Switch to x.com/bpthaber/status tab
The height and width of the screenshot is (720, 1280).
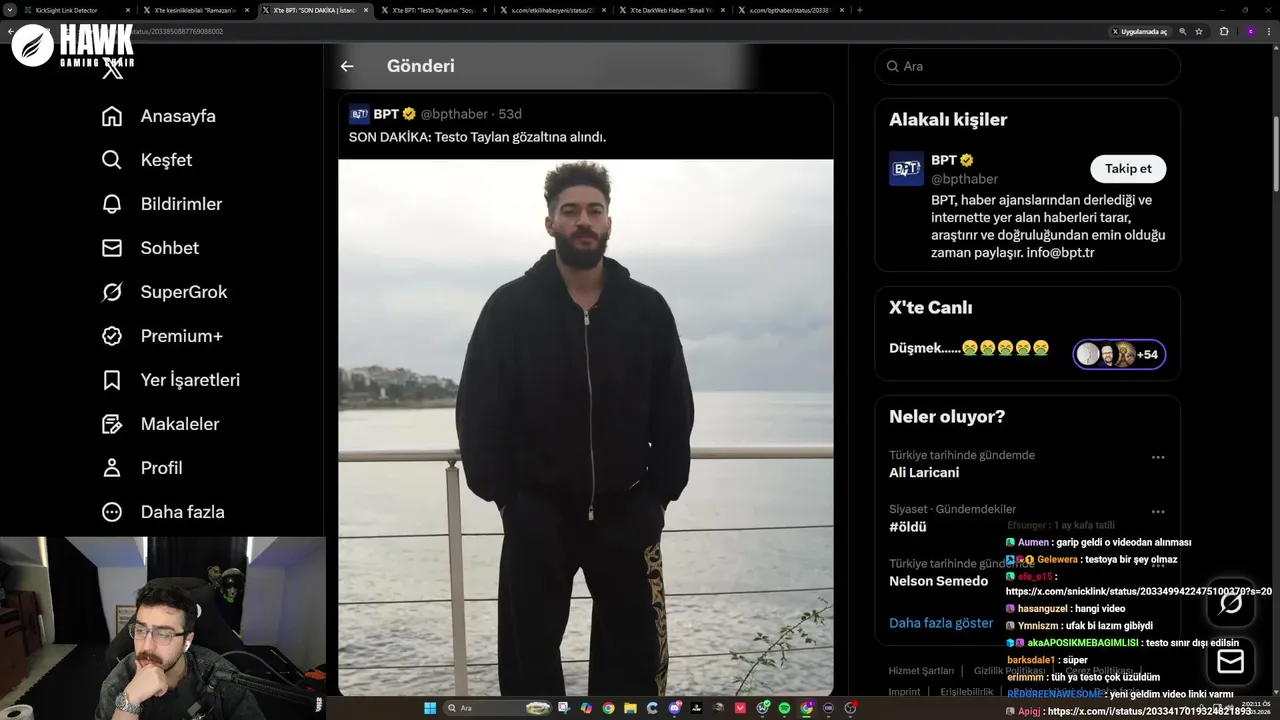point(790,10)
